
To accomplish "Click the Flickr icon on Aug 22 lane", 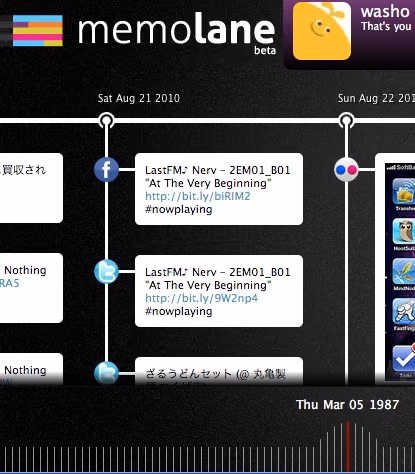I will tap(346, 170).
